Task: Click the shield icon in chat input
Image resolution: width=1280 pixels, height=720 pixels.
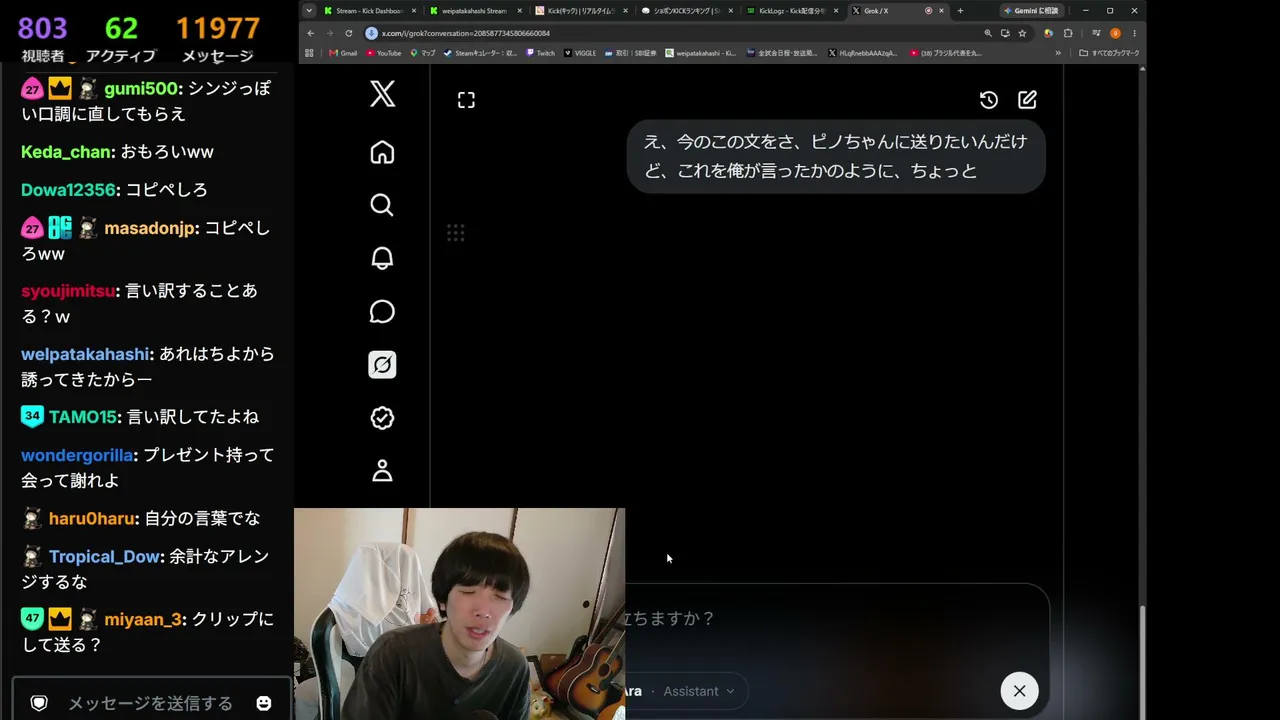Action: [39, 703]
